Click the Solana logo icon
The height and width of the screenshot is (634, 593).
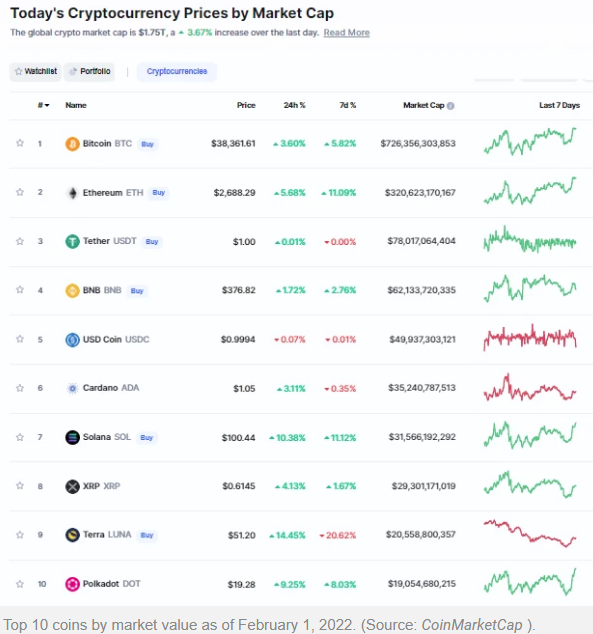point(72,437)
